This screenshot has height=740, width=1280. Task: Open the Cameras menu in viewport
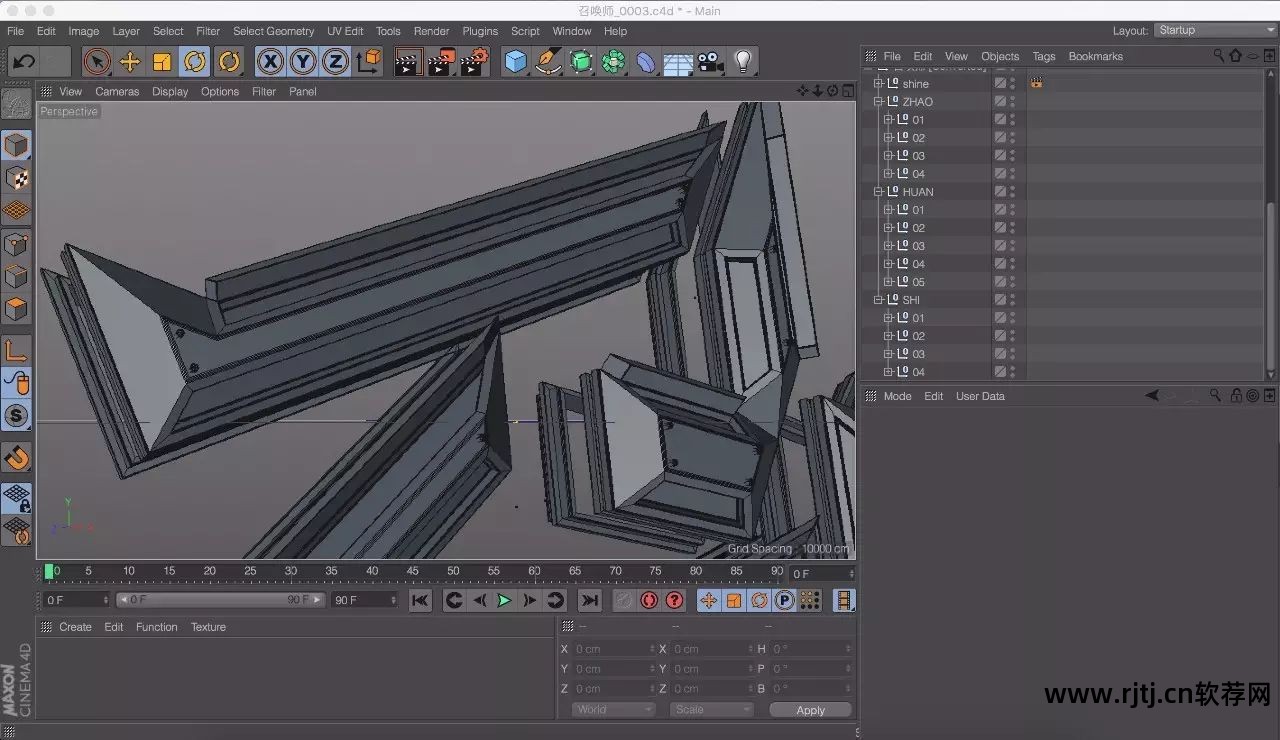117,91
